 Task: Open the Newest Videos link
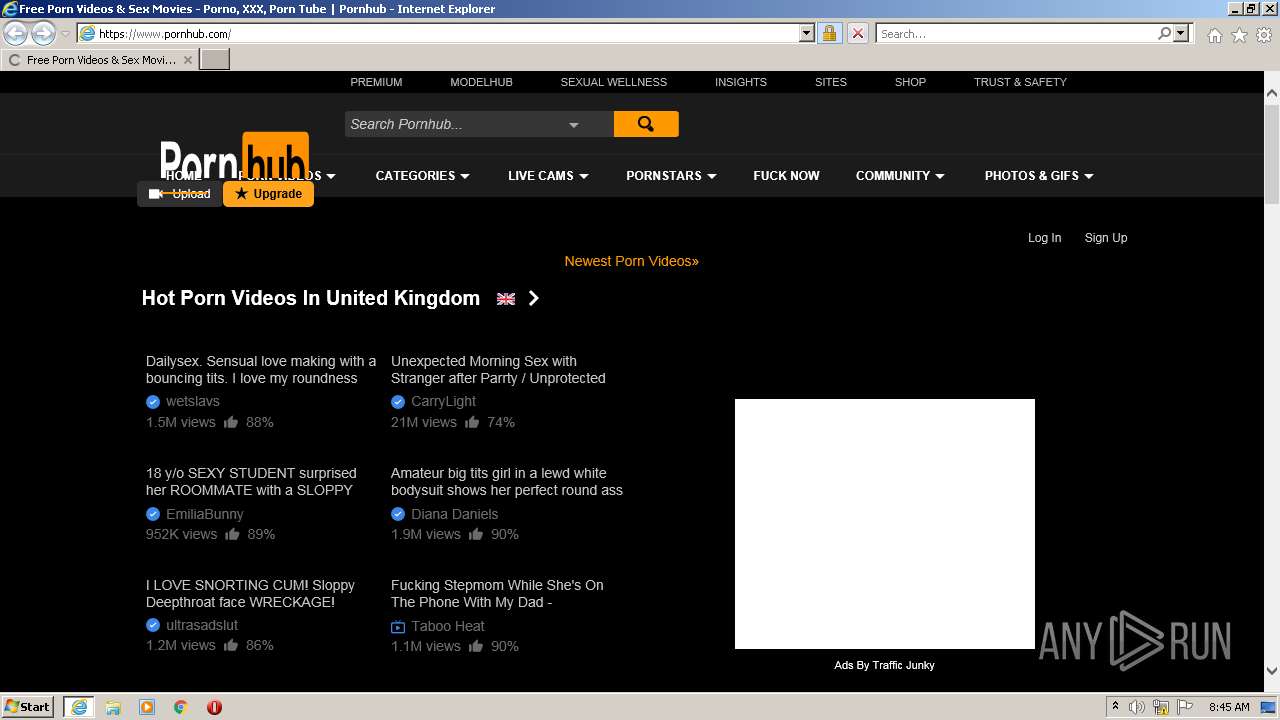point(631,261)
